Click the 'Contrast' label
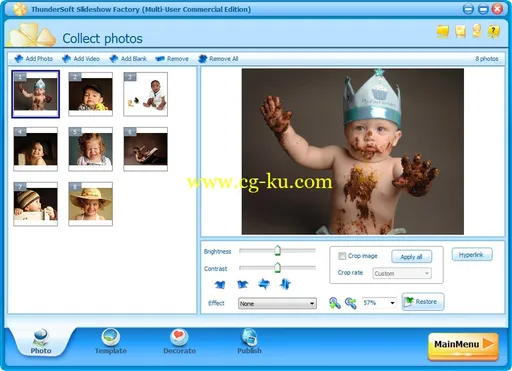 pos(215,269)
